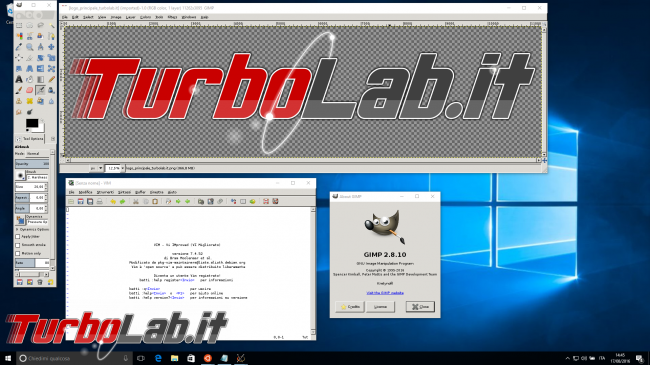This screenshot has height=365, width=650.
Task: Open the Colors menu in GIMP
Action: click(x=145, y=17)
